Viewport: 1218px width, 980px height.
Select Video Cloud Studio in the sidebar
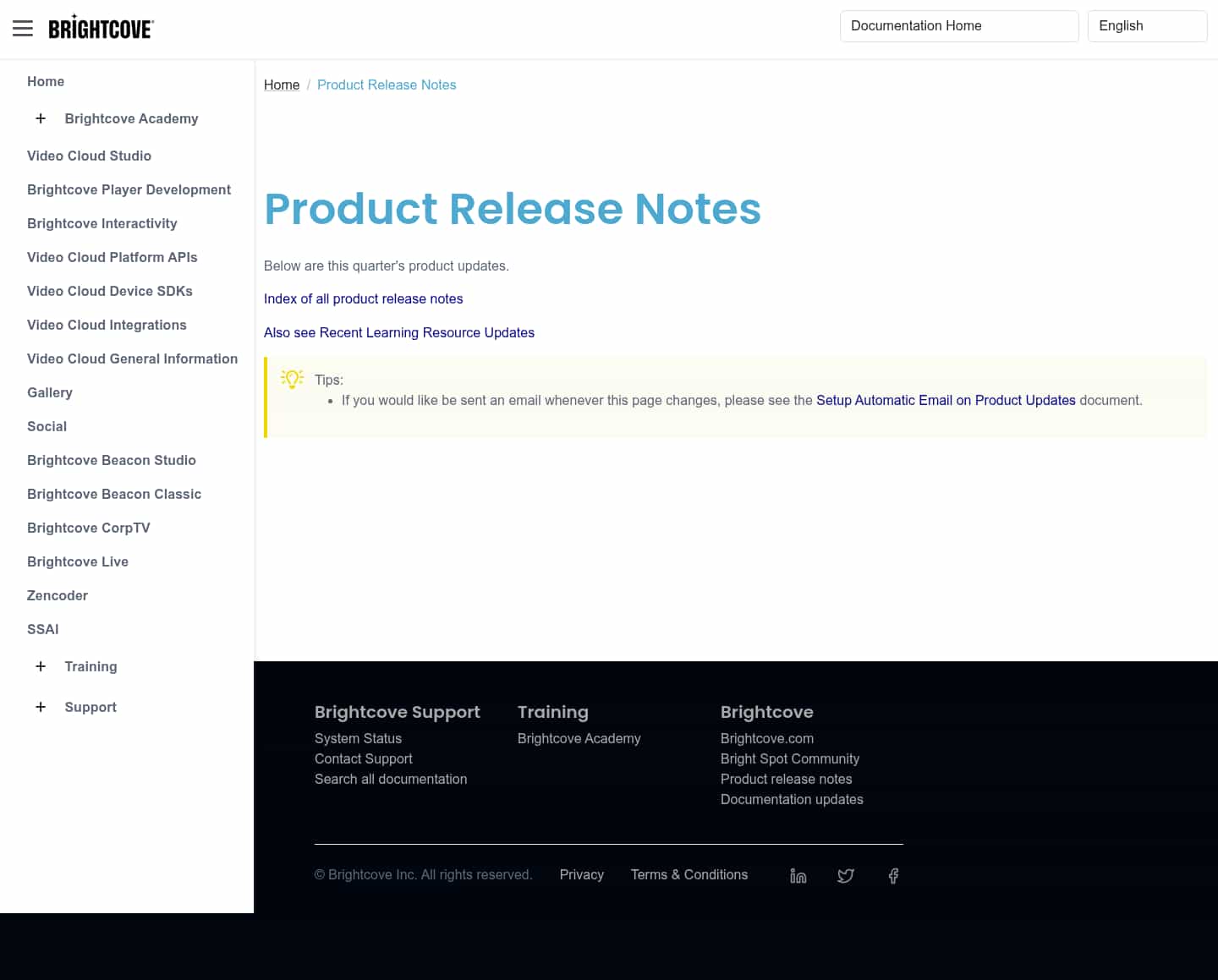[89, 156]
